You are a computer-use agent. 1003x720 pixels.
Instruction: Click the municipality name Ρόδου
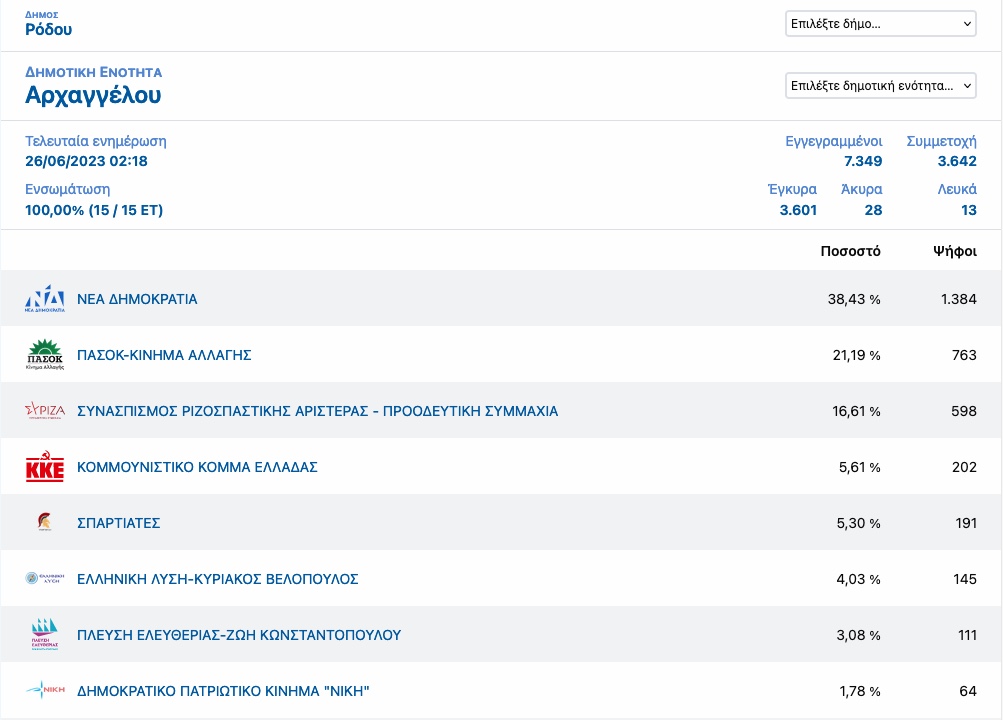click(x=49, y=29)
